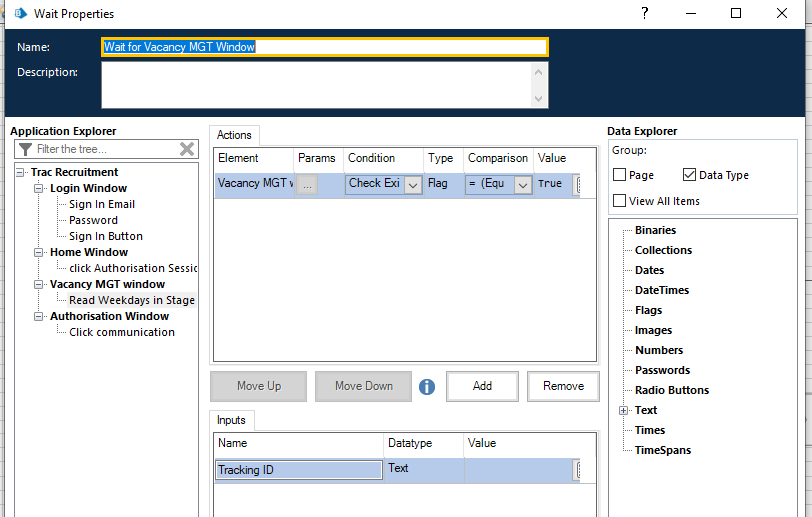Tick the View All Items checkbox
812x517 pixels.
click(620, 201)
